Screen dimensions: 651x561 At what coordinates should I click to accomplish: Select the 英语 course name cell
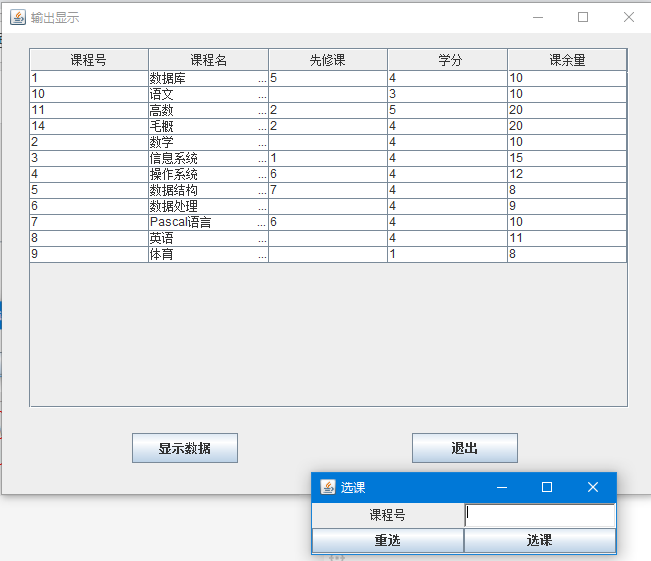[x=208, y=238]
